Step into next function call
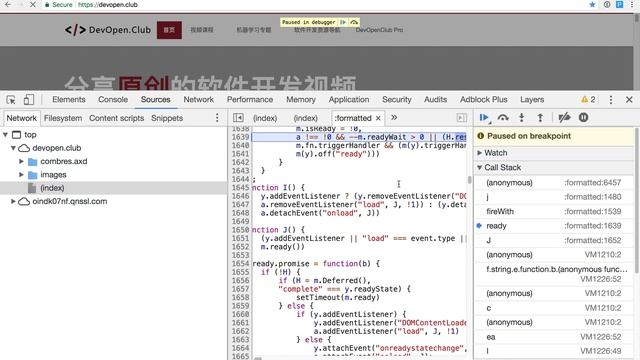Screen dimensions: 640x360 [x=522, y=118]
